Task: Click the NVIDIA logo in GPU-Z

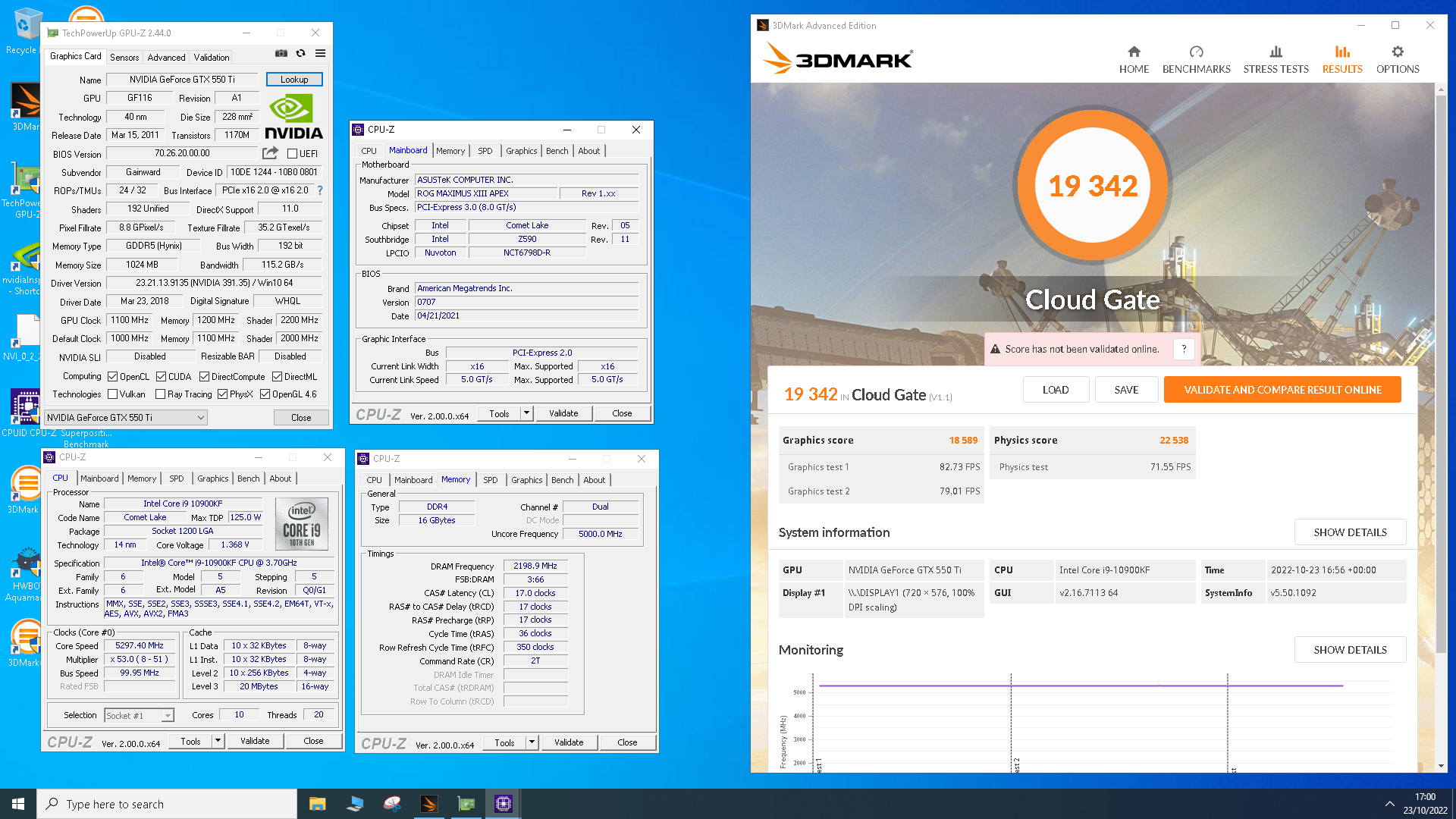Action: (x=293, y=117)
